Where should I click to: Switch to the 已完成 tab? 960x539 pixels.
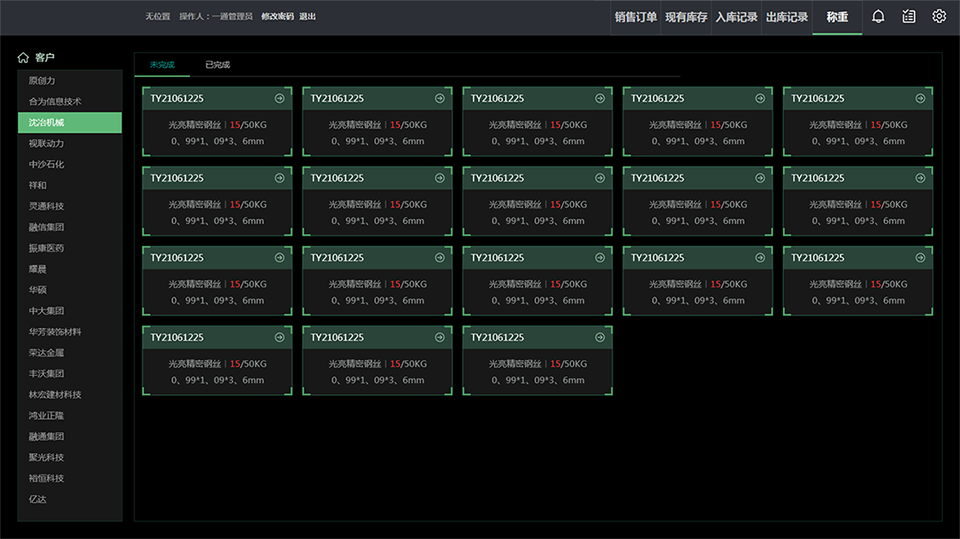(217, 65)
